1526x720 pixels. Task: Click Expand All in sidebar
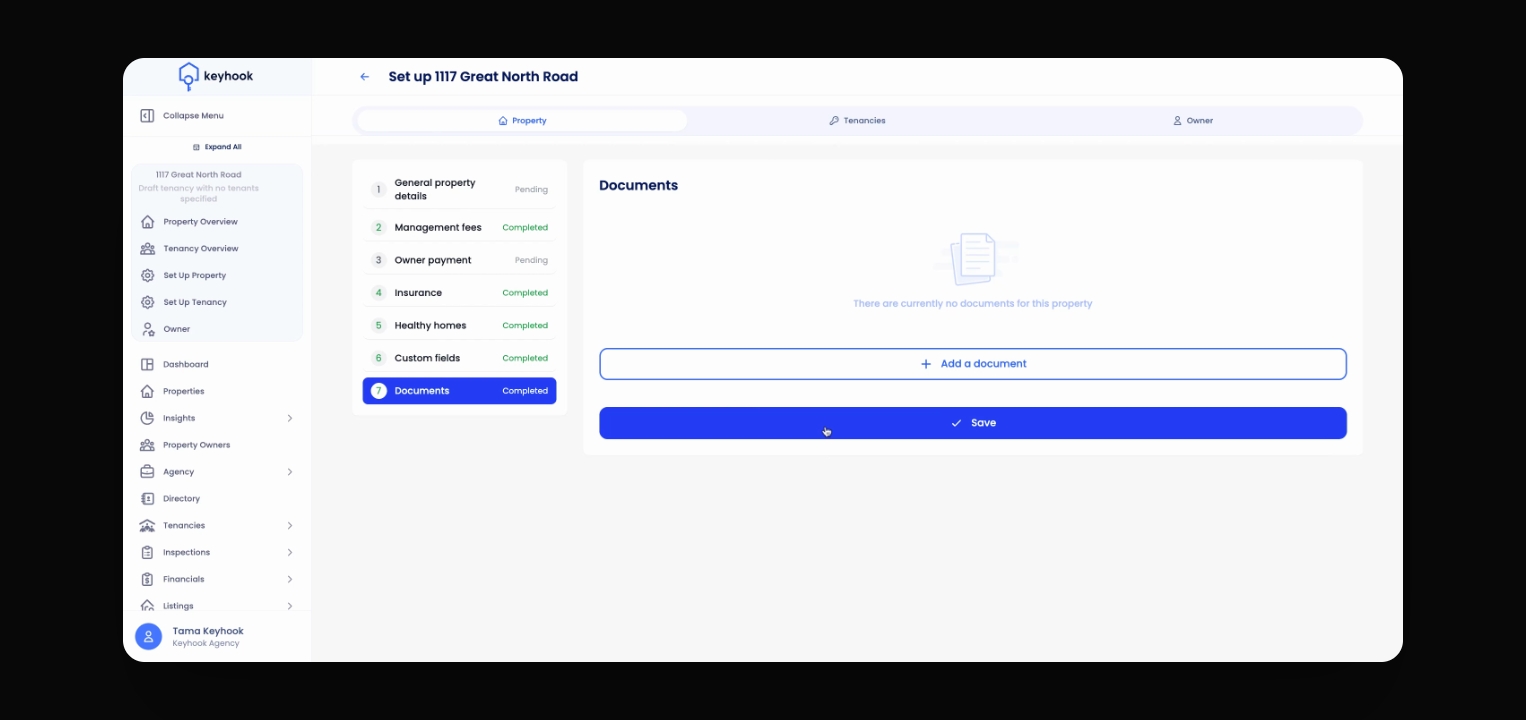217,147
